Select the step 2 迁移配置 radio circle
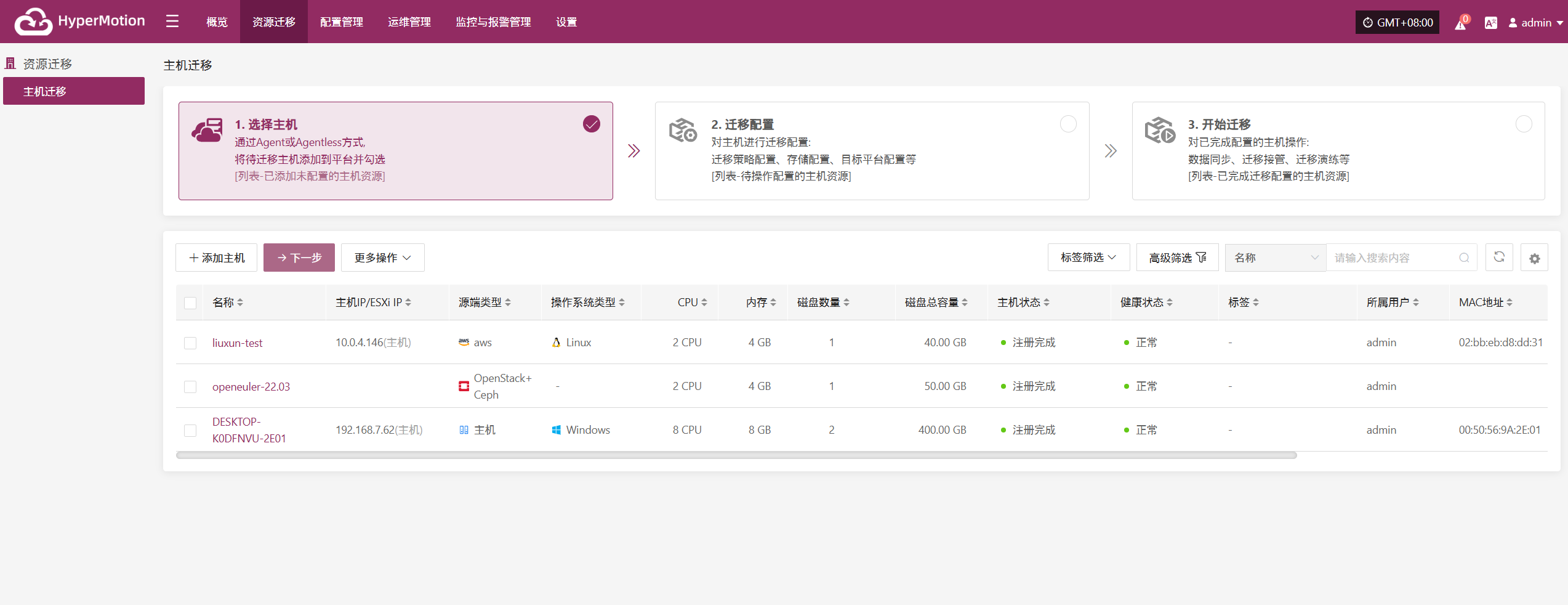Image resolution: width=1568 pixels, height=605 pixels. [x=1068, y=124]
